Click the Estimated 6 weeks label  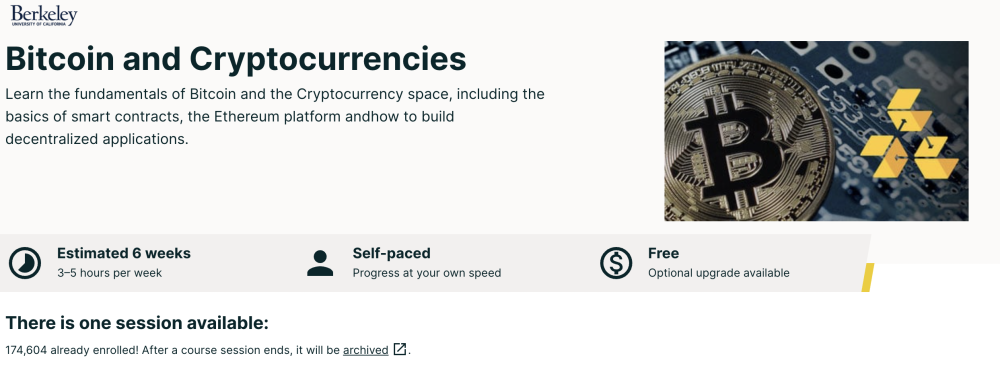click(x=124, y=253)
